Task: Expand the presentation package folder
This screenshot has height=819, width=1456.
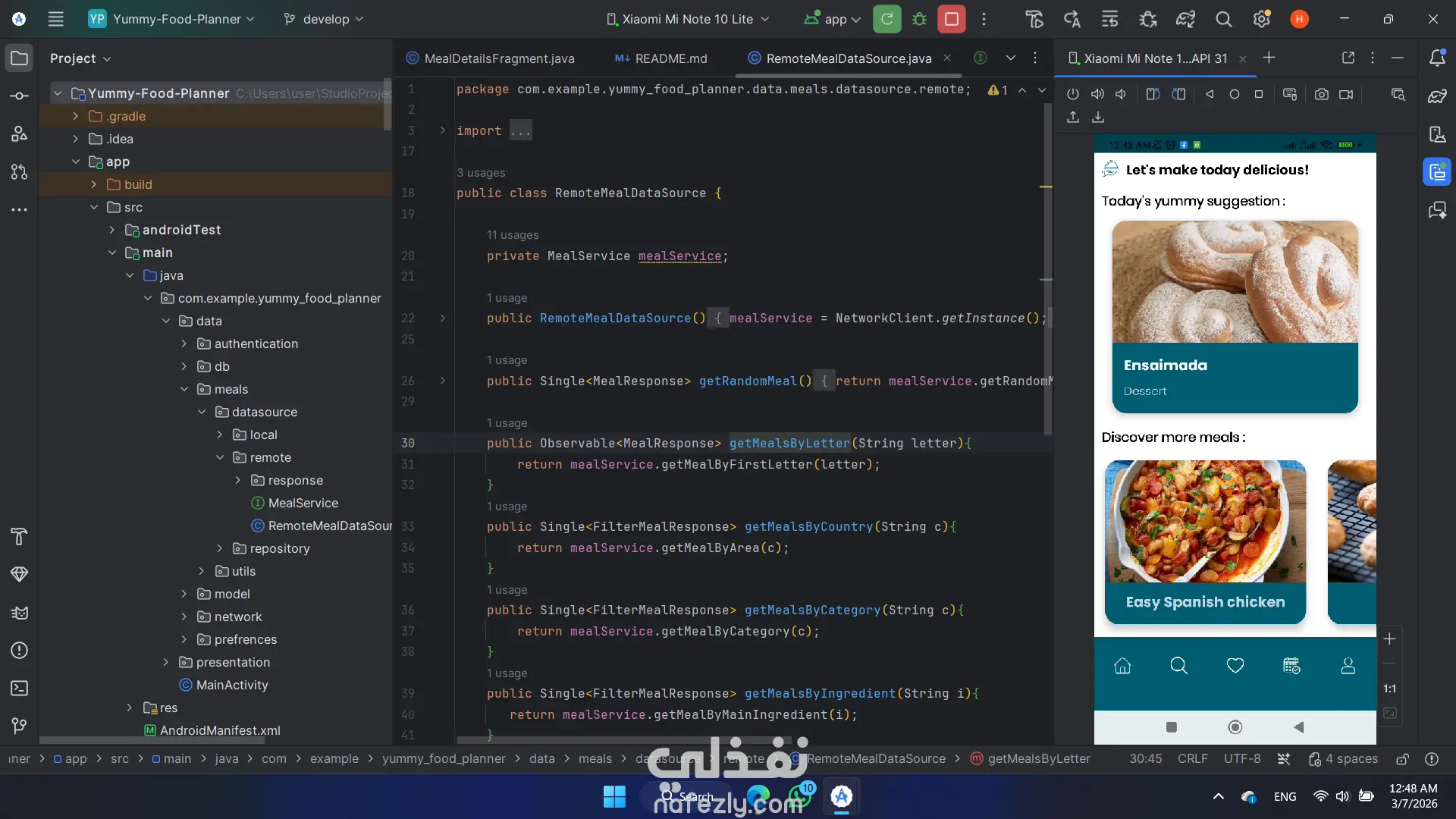Action: click(166, 662)
